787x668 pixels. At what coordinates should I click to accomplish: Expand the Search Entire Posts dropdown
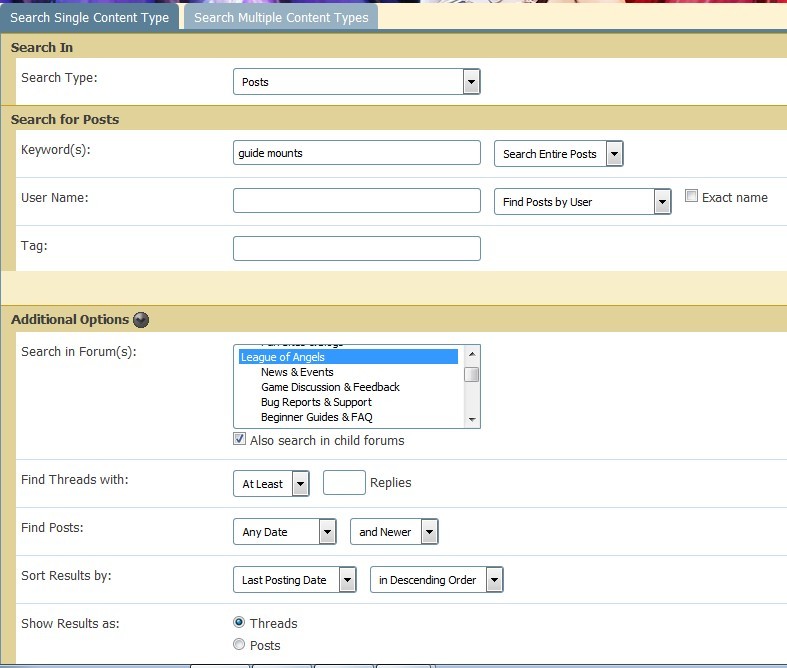pos(558,154)
